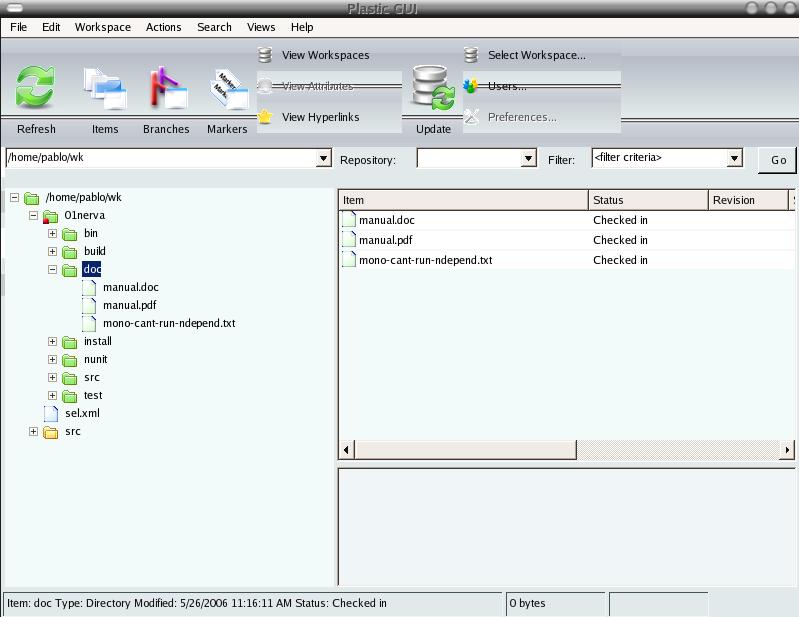Click the install folder icon
This screenshot has height=617, width=799.
[70, 342]
